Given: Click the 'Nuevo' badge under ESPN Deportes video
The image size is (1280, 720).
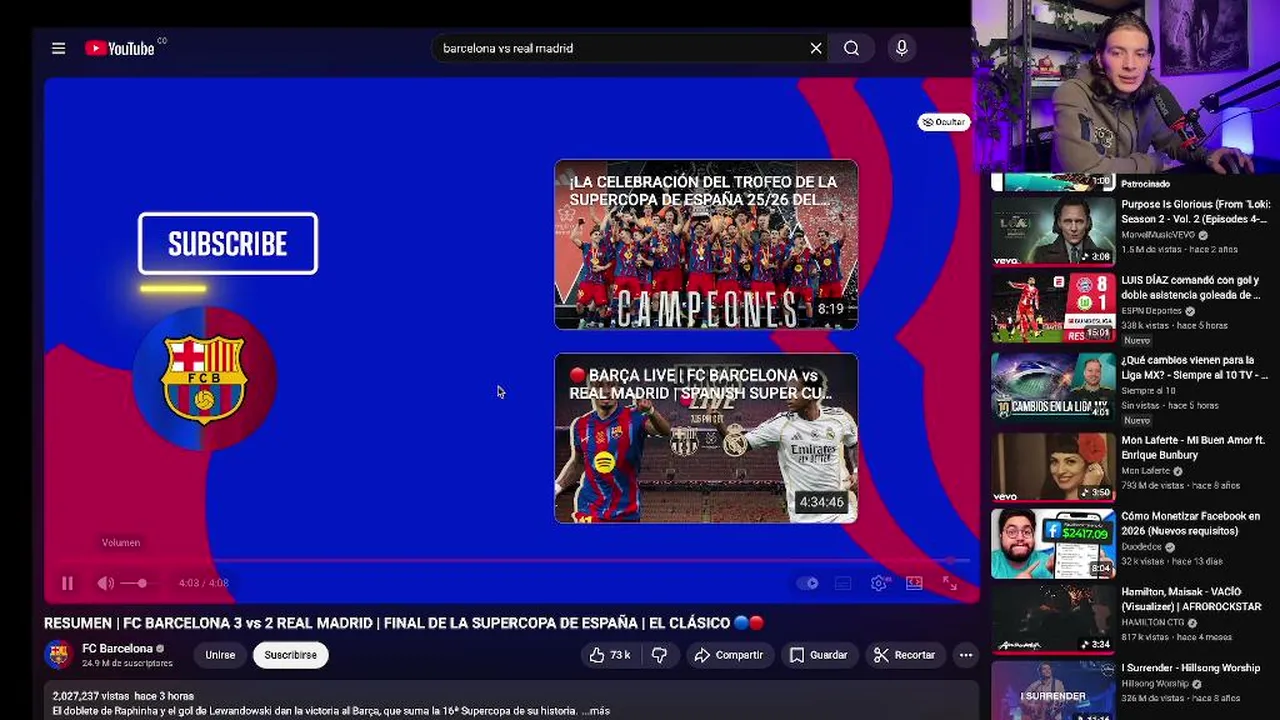Looking at the screenshot, I should 1137,340.
